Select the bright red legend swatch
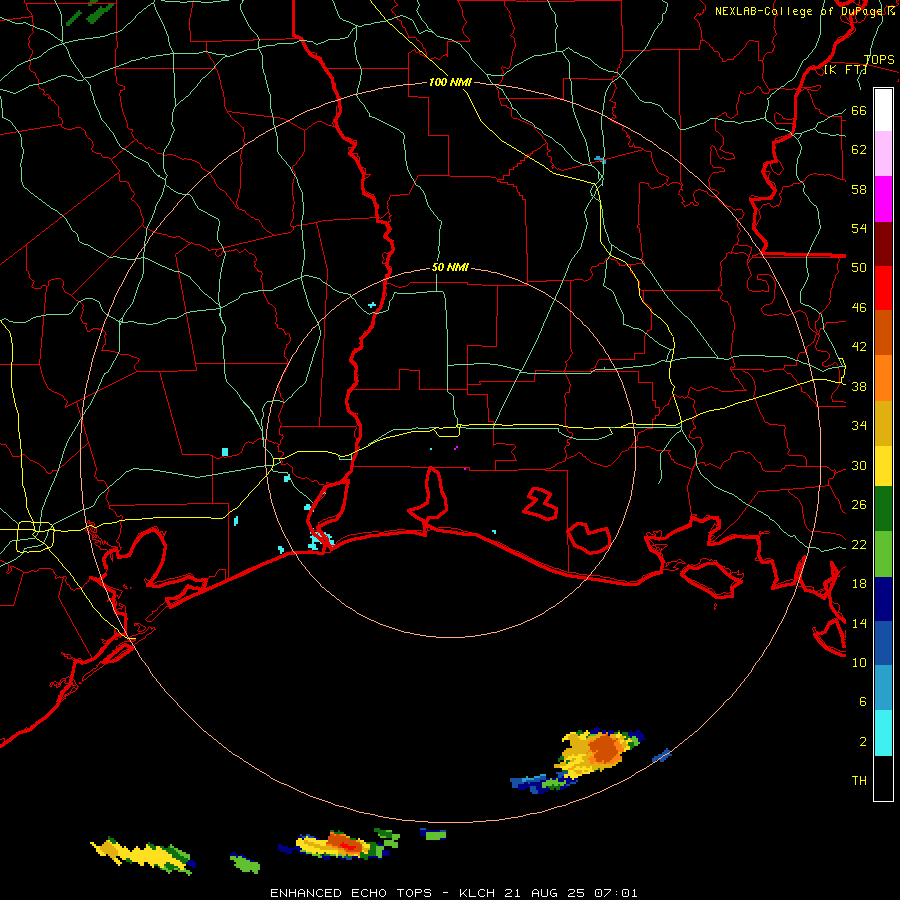 pyautogui.click(x=883, y=288)
